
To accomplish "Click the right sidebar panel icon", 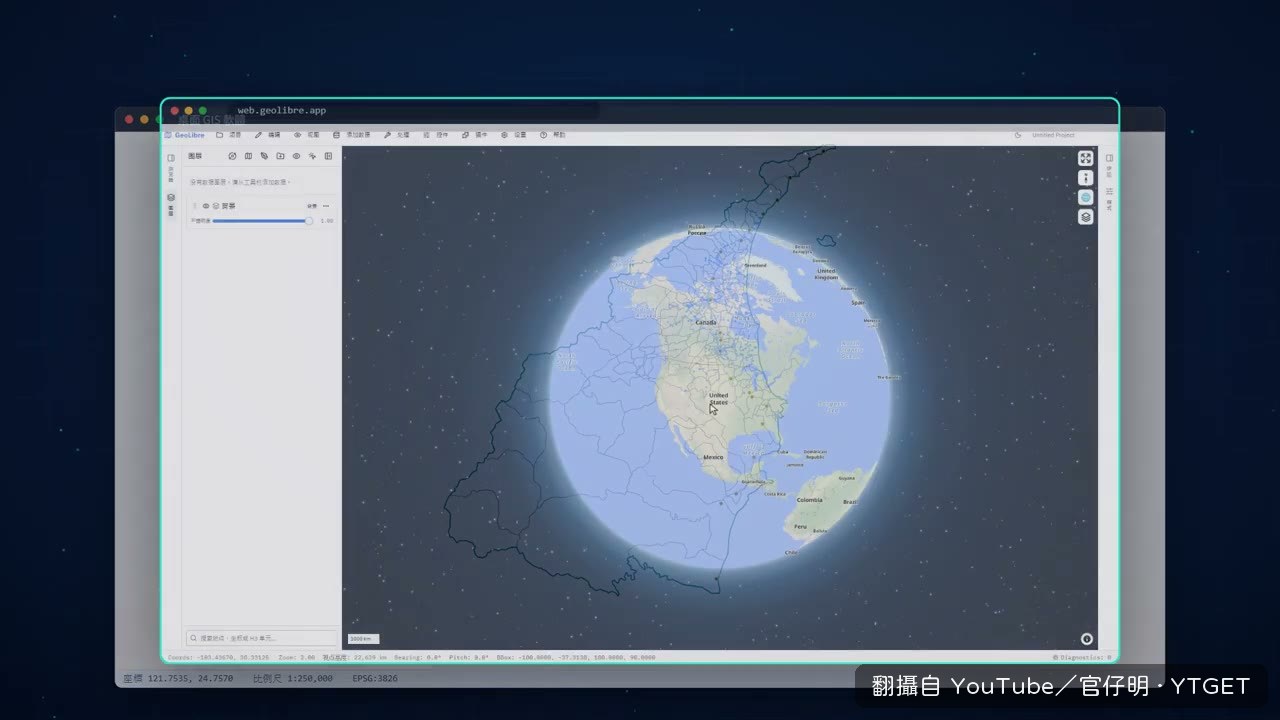I will tap(1109, 158).
